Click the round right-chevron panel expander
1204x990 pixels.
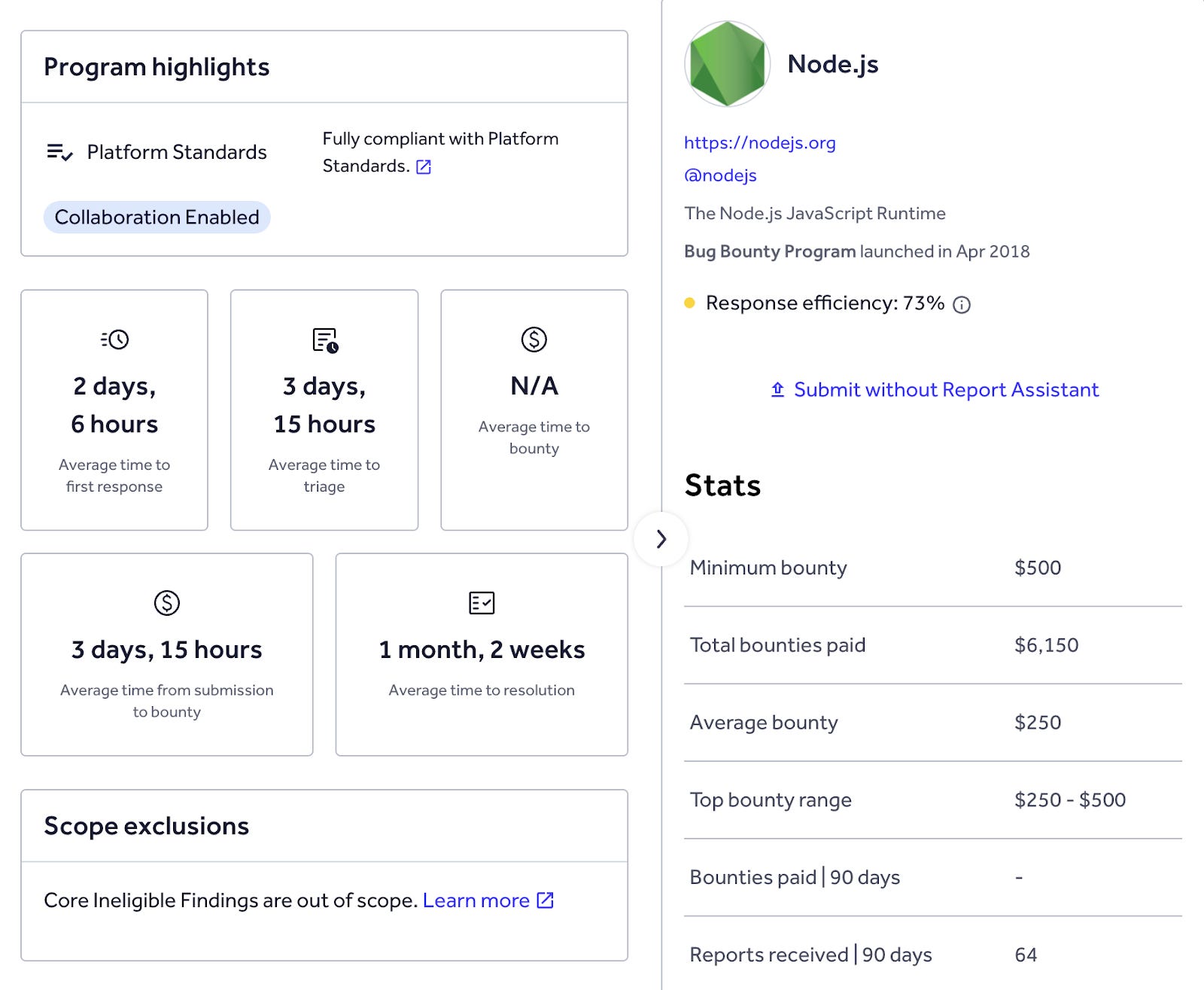point(661,539)
